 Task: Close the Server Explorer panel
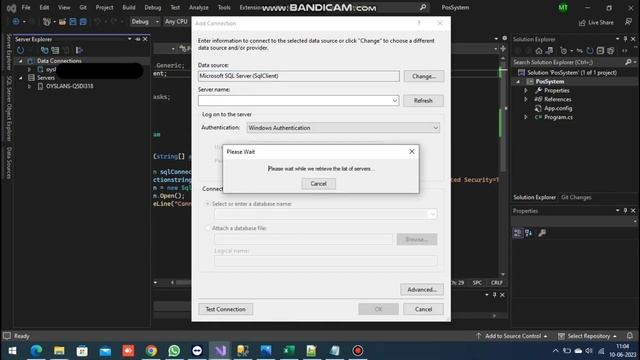point(145,39)
